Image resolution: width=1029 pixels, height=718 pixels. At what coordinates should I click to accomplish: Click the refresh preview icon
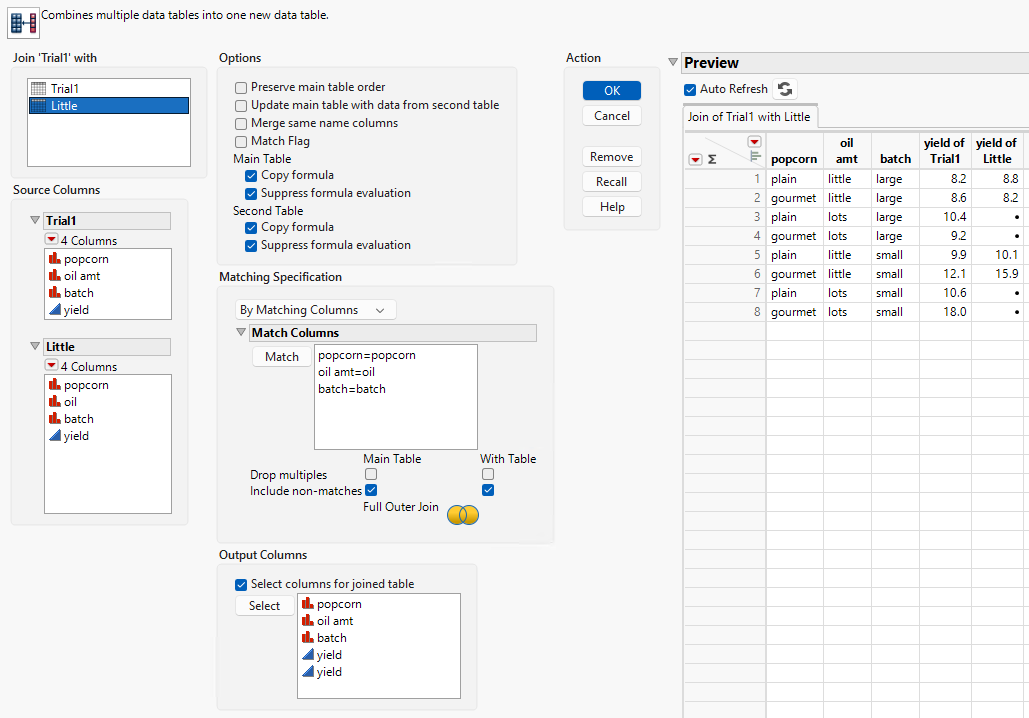785,89
